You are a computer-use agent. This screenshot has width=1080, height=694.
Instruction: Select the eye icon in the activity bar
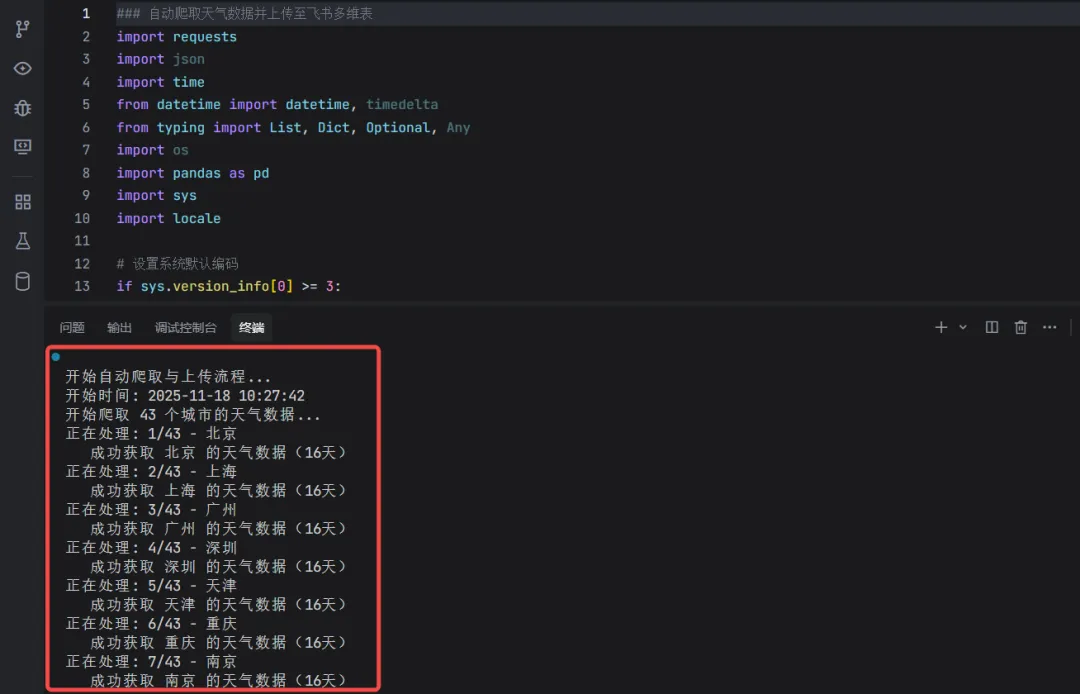tap(22, 68)
